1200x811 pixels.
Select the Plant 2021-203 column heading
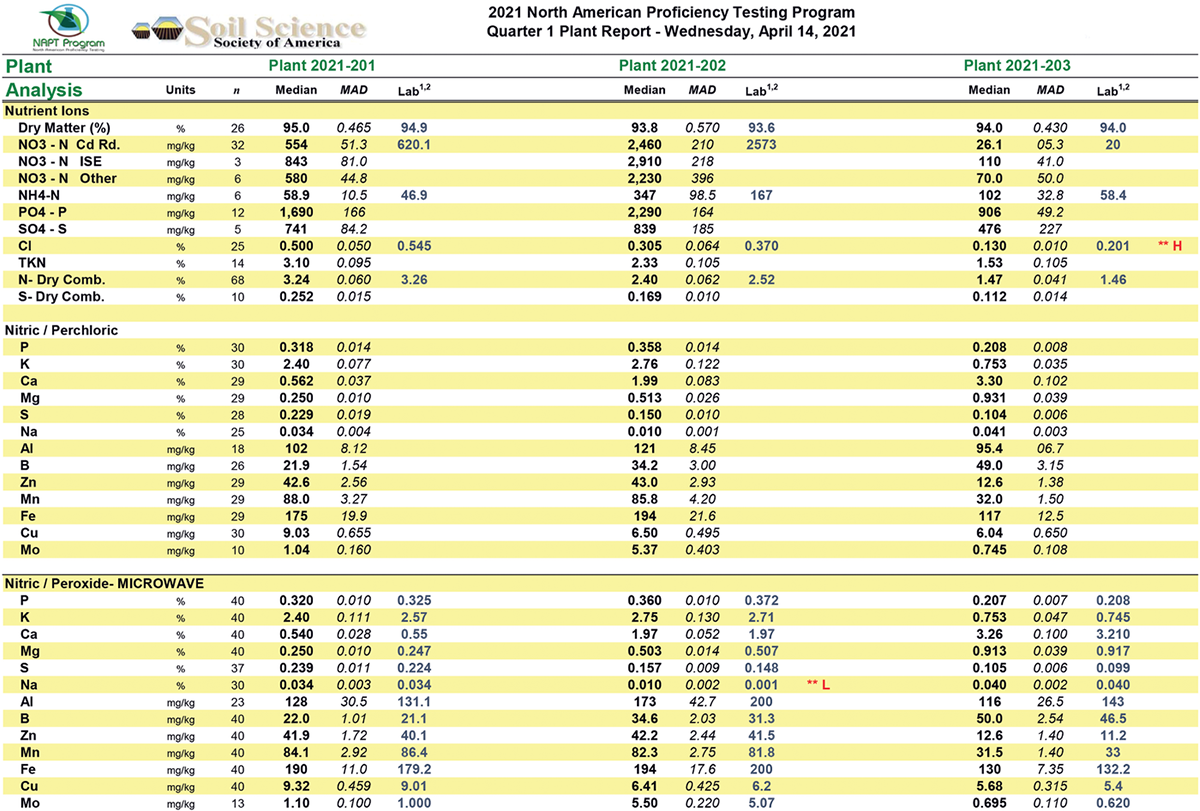pyautogui.click(x=1017, y=66)
